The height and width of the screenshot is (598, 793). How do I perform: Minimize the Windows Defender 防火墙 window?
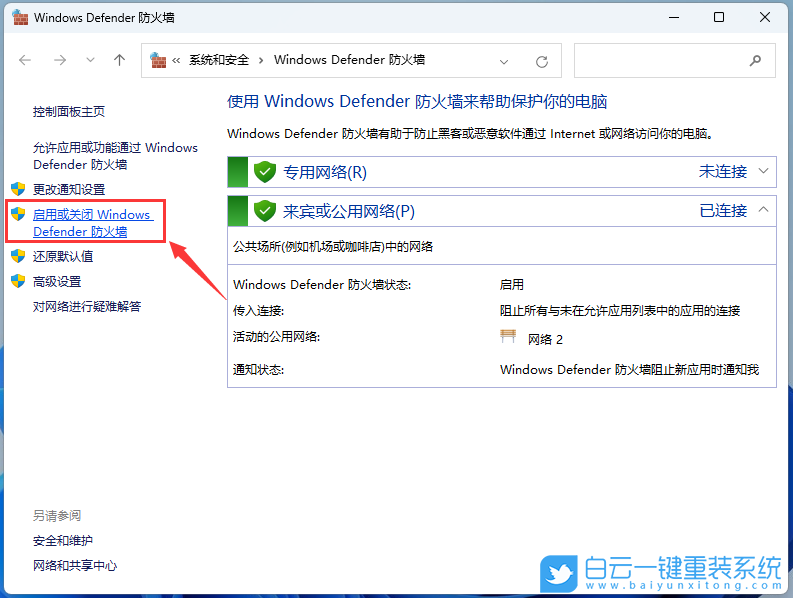[x=674, y=17]
